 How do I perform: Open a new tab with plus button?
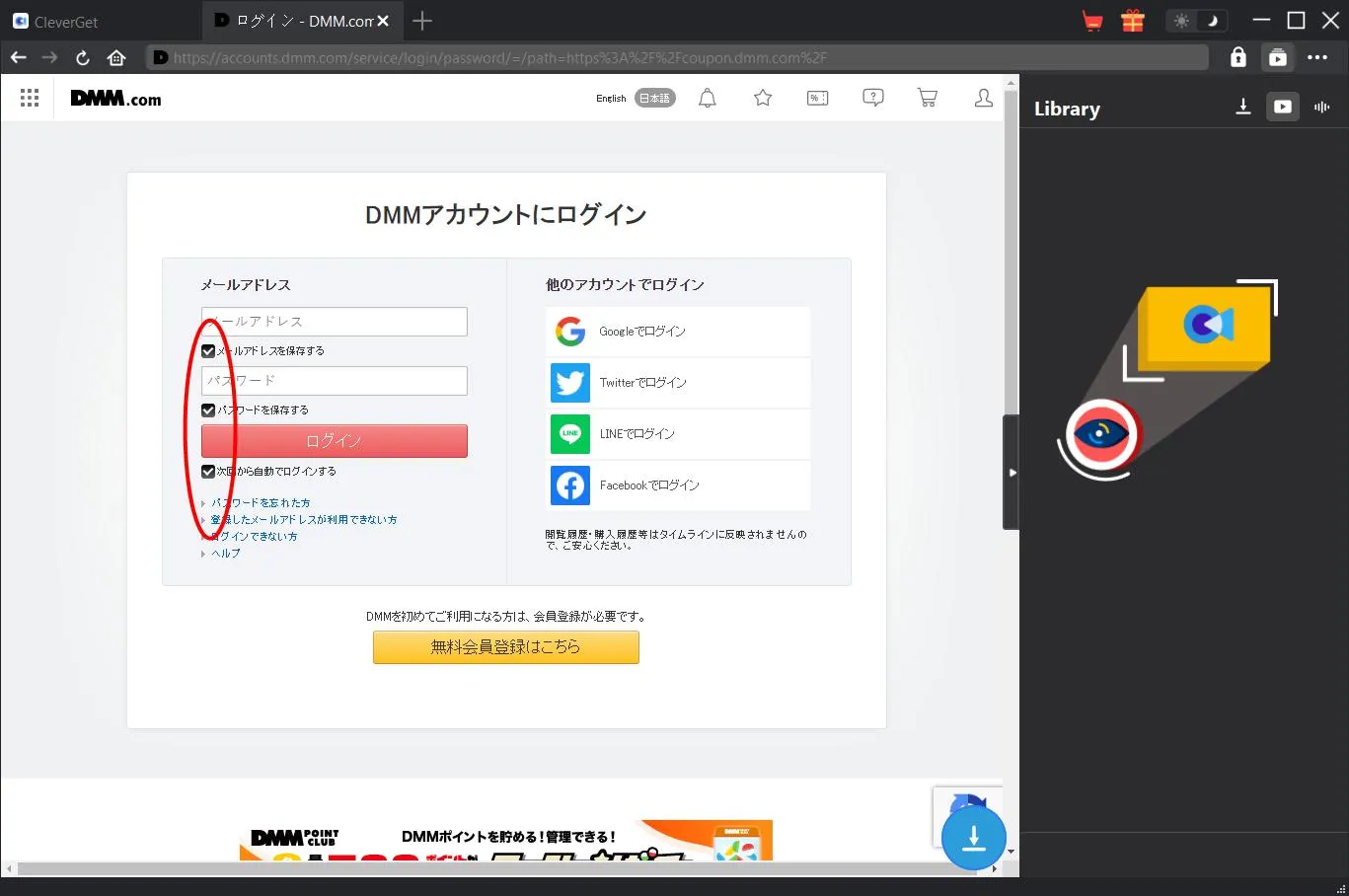422,21
